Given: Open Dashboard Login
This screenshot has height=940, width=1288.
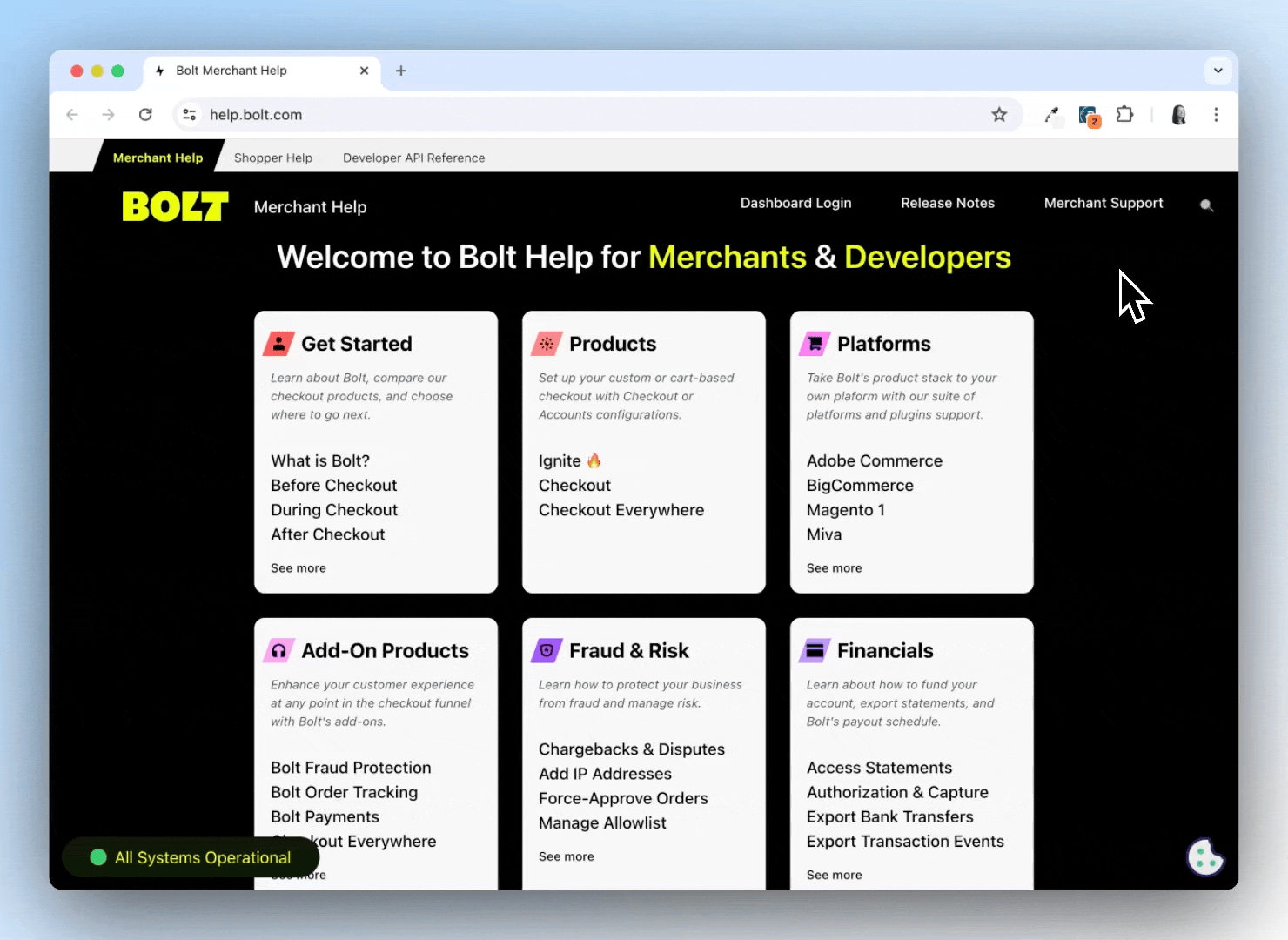Looking at the screenshot, I should point(795,203).
